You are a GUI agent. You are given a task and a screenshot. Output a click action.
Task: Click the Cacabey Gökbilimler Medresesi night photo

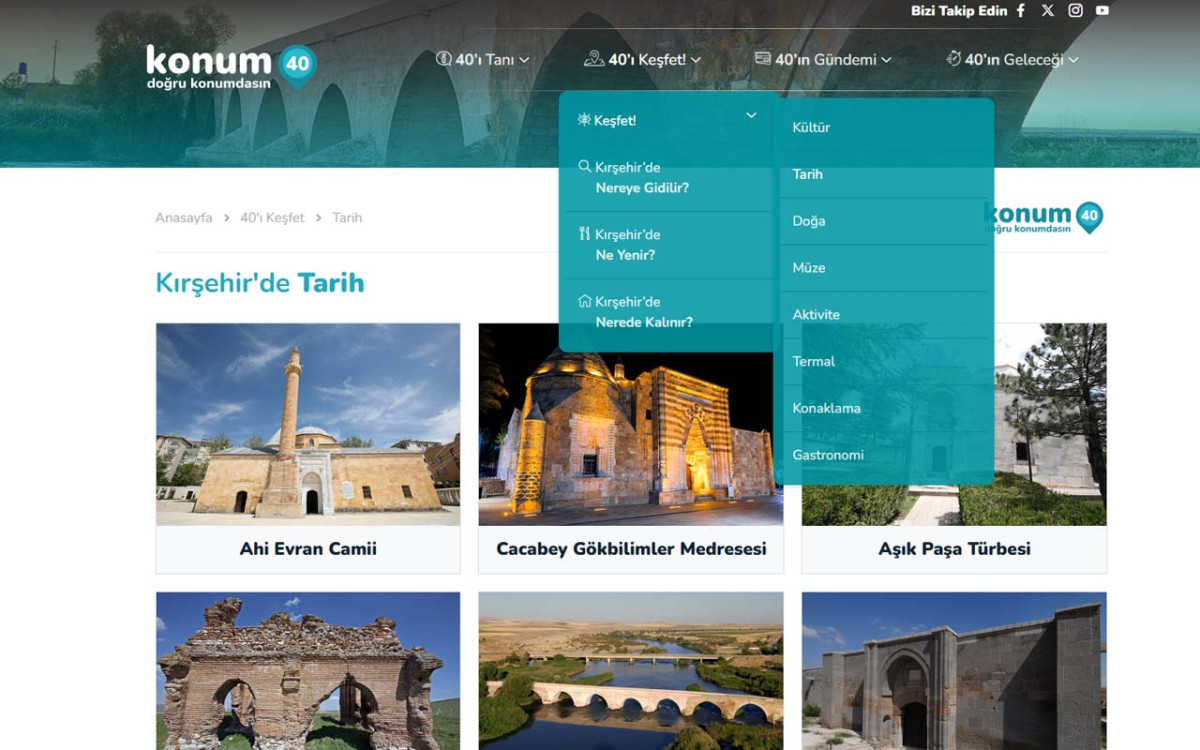point(631,424)
